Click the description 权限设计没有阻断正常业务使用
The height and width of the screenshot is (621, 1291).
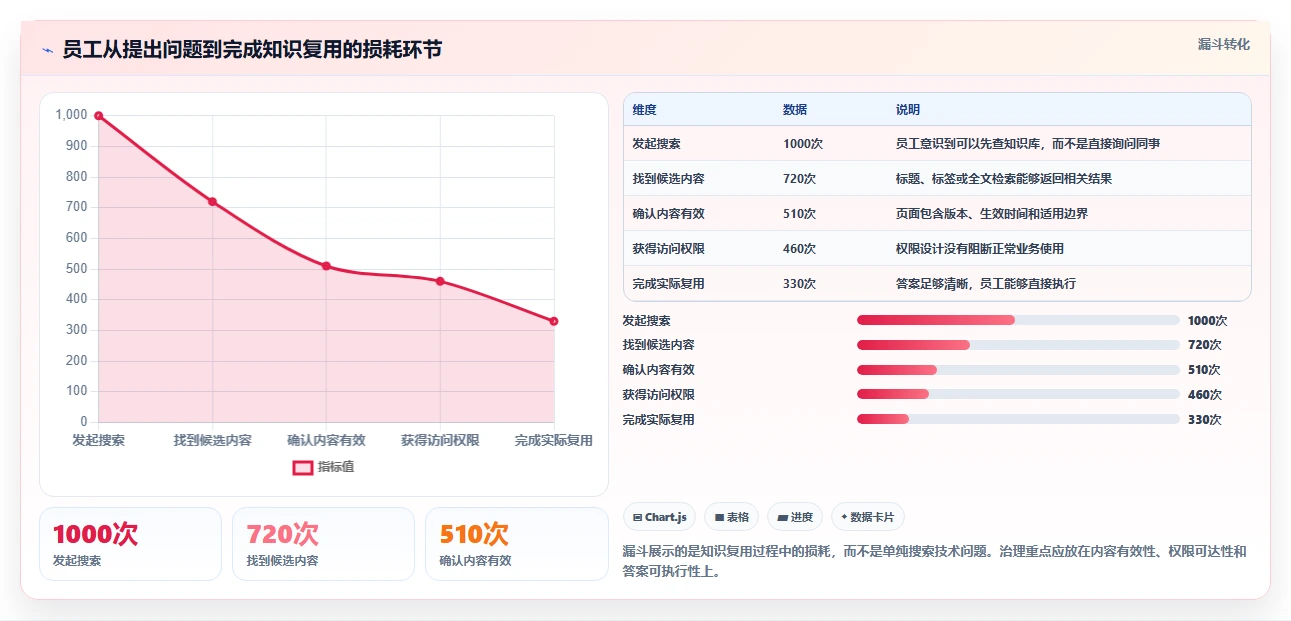(x=980, y=249)
